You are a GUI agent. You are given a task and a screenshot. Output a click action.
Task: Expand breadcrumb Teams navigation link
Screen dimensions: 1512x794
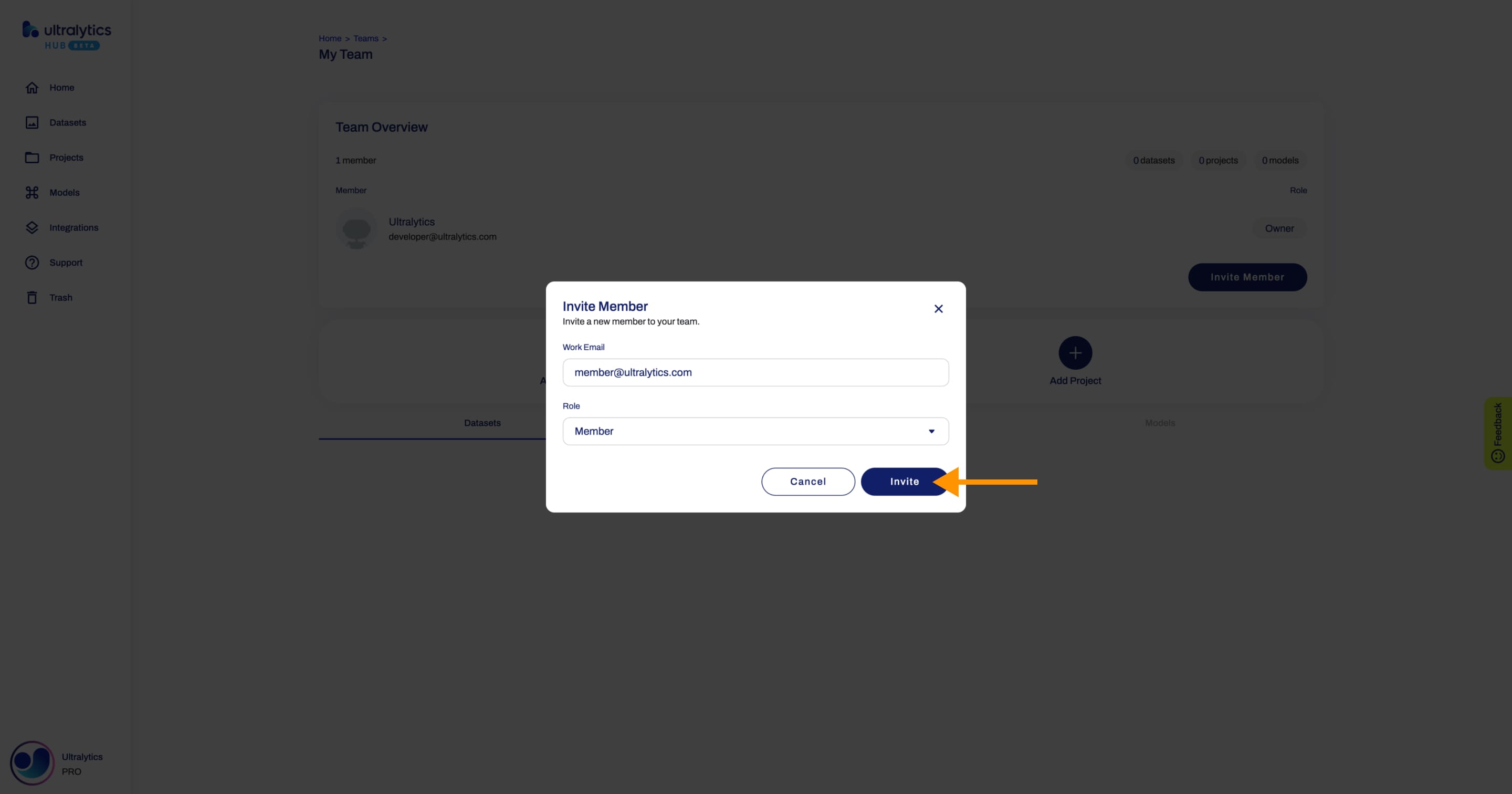coord(365,38)
